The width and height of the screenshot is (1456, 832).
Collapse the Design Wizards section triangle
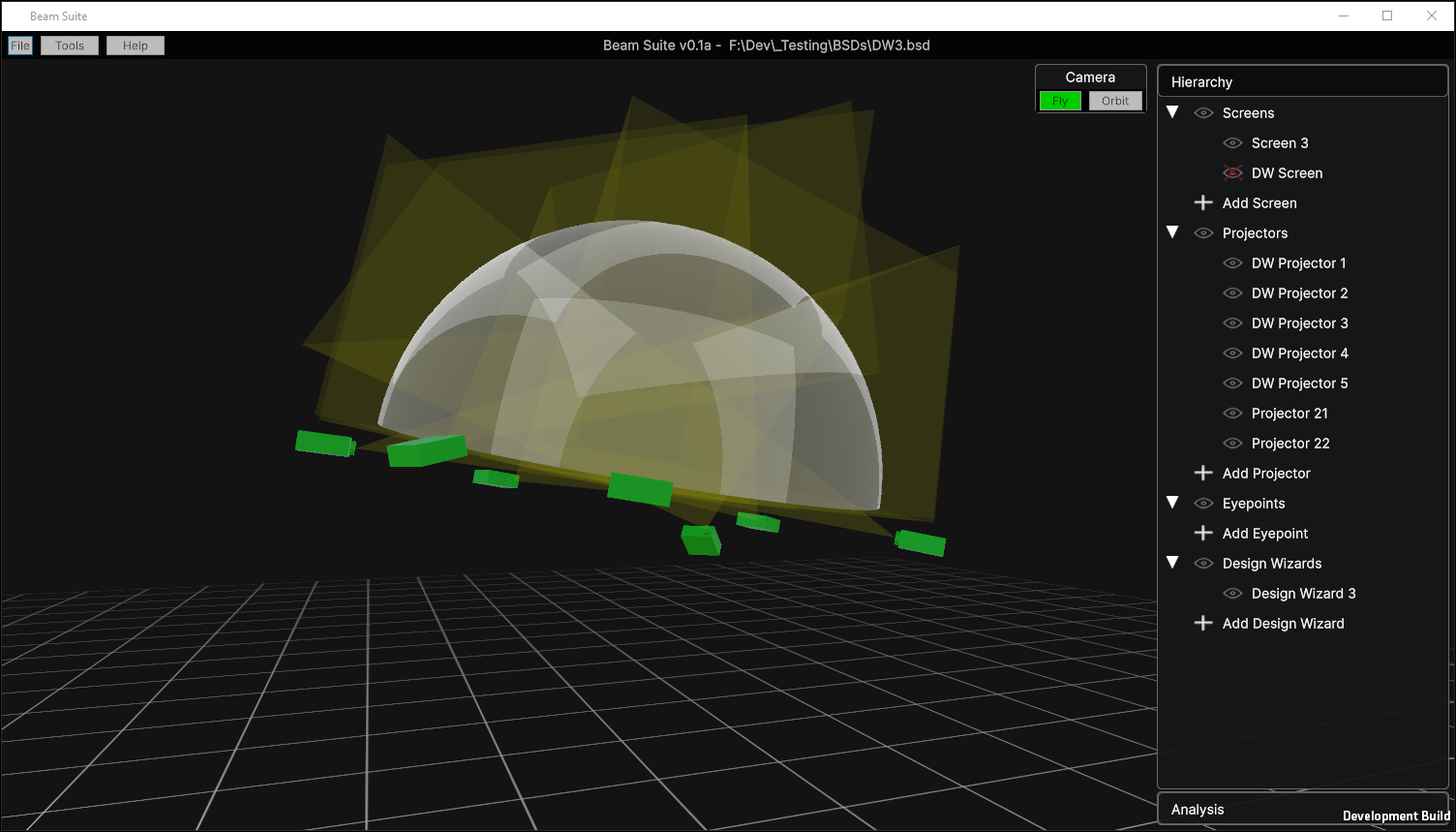click(1172, 563)
